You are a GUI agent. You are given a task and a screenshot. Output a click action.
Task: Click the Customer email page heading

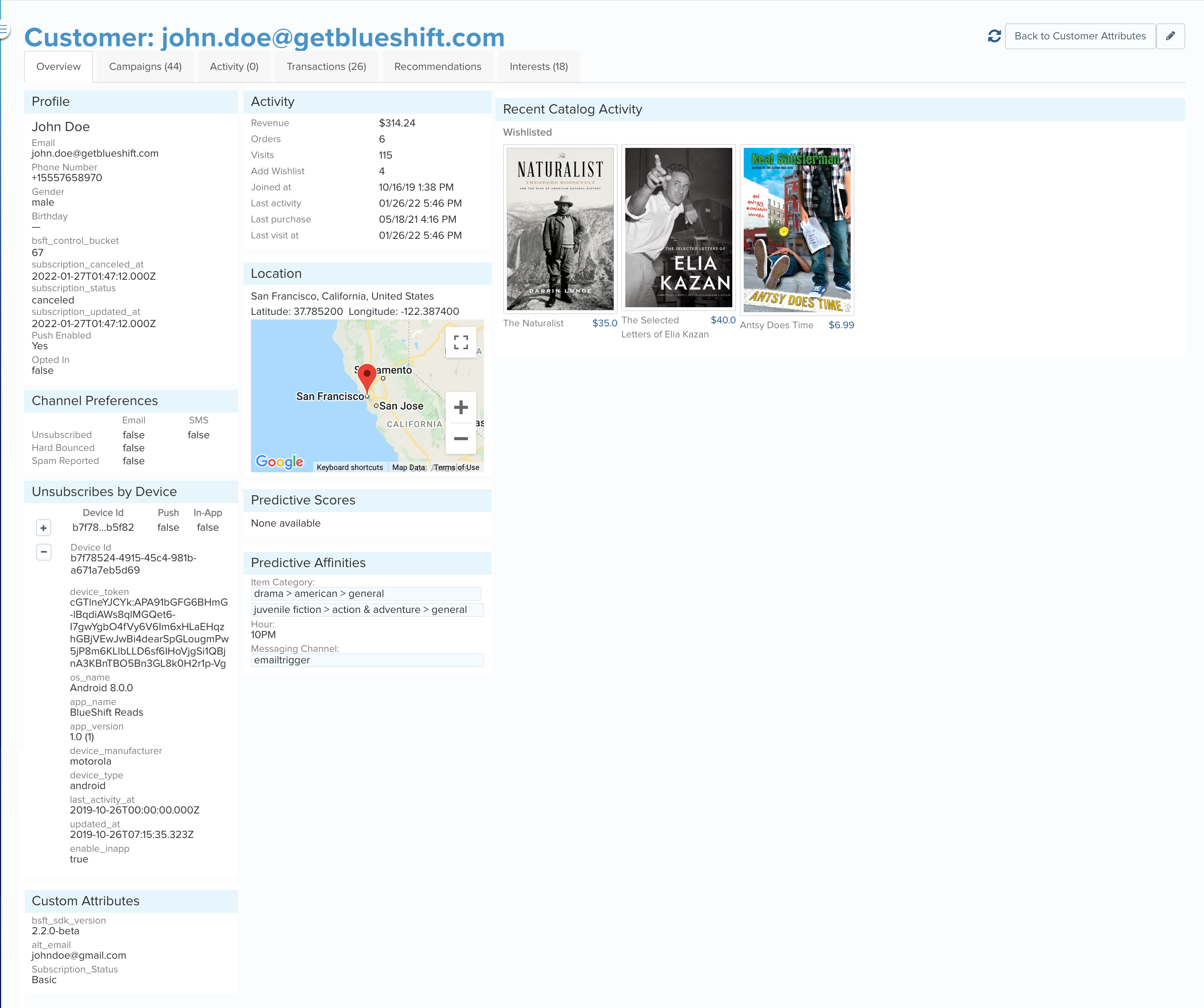264,37
